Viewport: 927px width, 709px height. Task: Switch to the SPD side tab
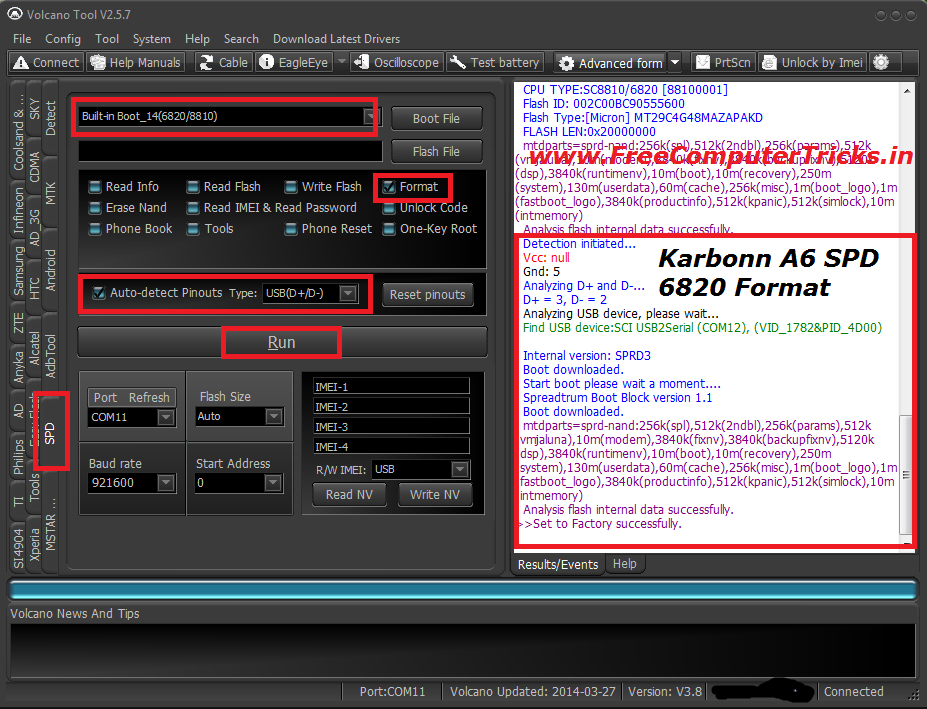coord(50,433)
